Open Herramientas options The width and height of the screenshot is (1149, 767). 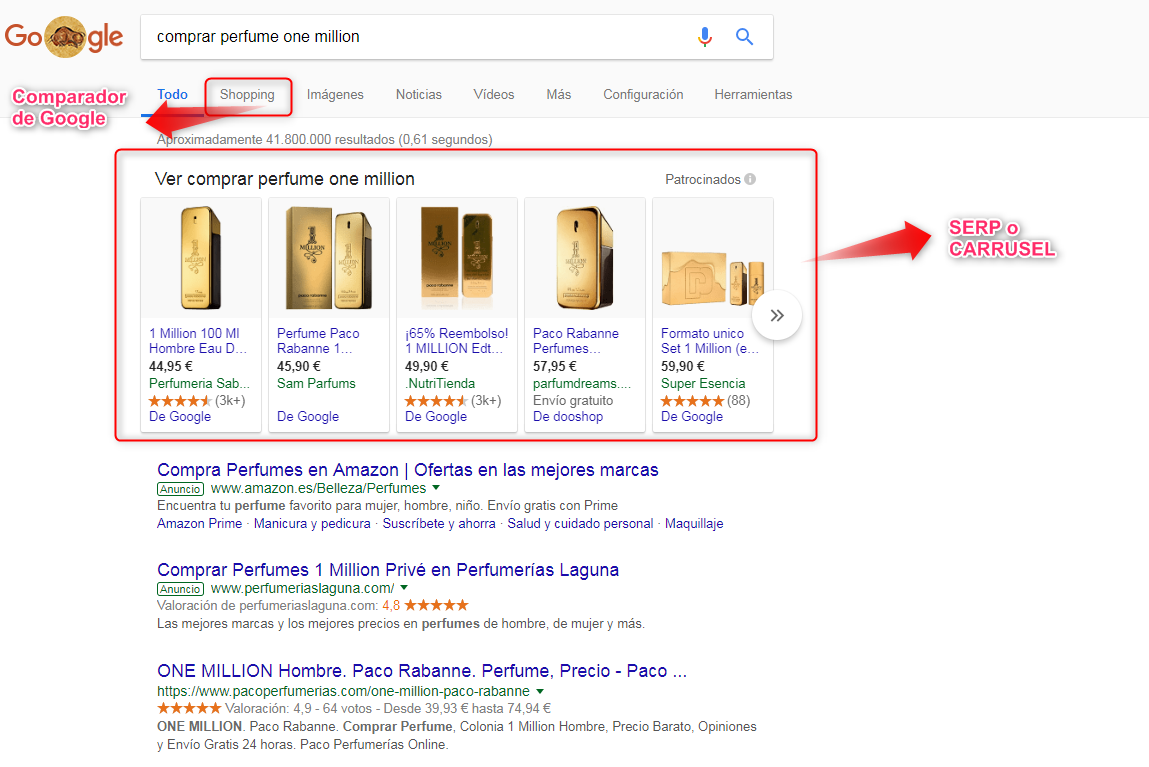click(753, 95)
